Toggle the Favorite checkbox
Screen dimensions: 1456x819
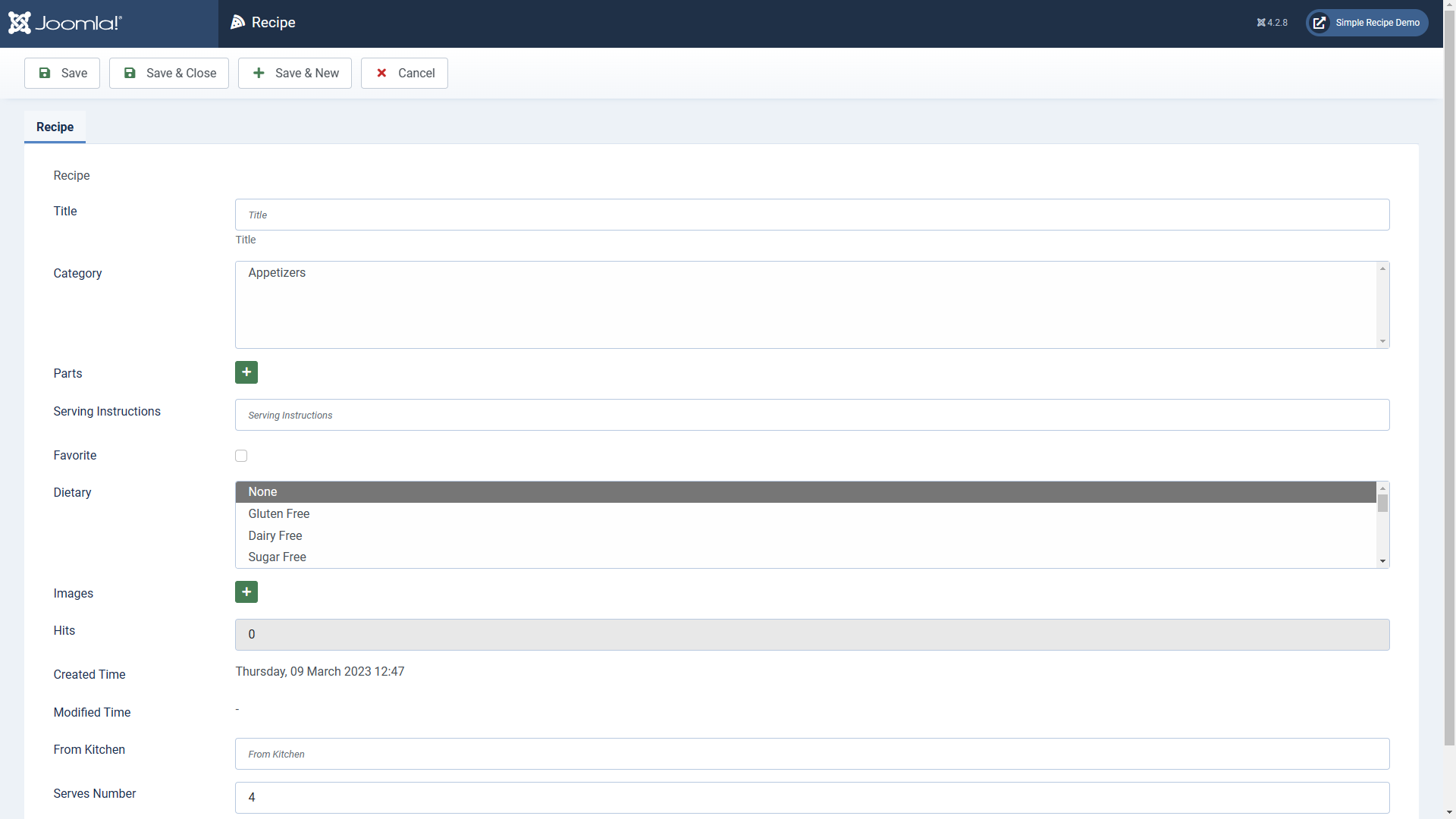(241, 456)
